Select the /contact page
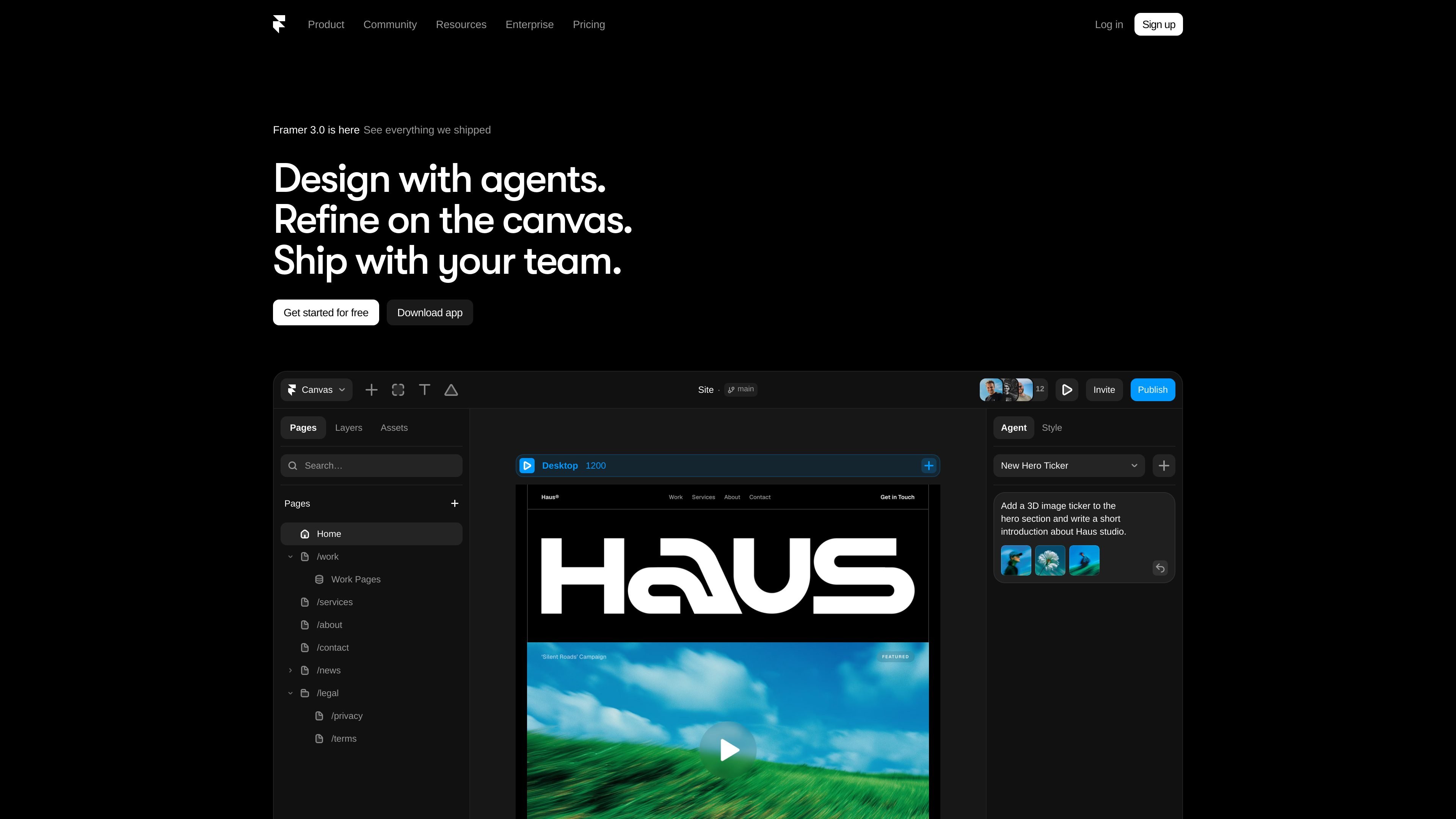1456x819 pixels. (x=371, y=648)
